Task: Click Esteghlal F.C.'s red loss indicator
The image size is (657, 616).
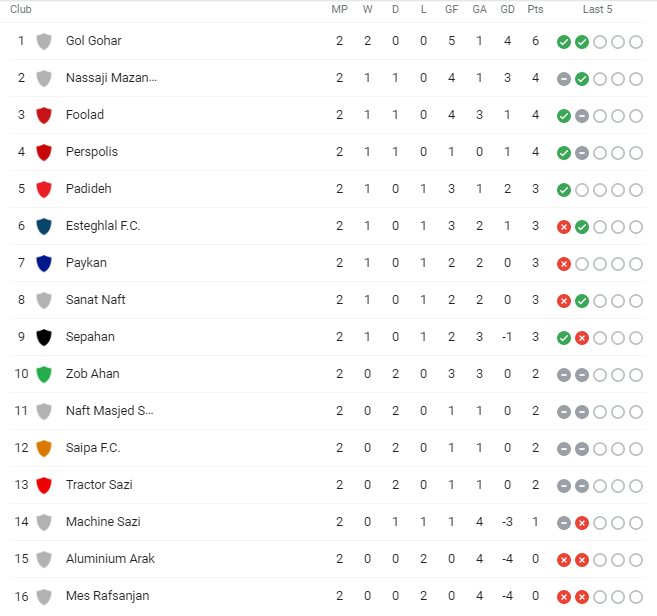Action: 564,227
